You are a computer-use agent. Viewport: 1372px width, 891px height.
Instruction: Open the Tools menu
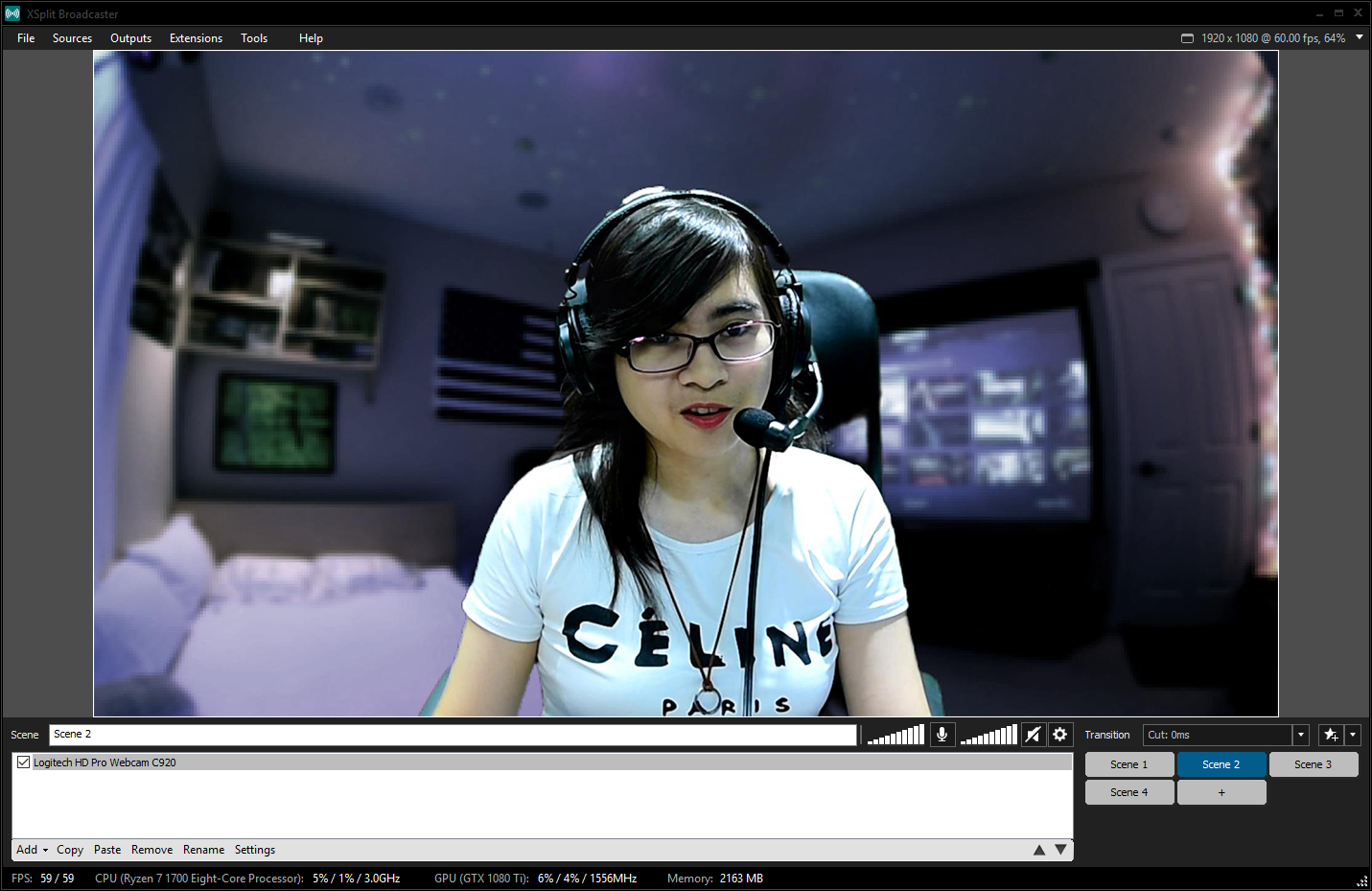click(254, 38)
